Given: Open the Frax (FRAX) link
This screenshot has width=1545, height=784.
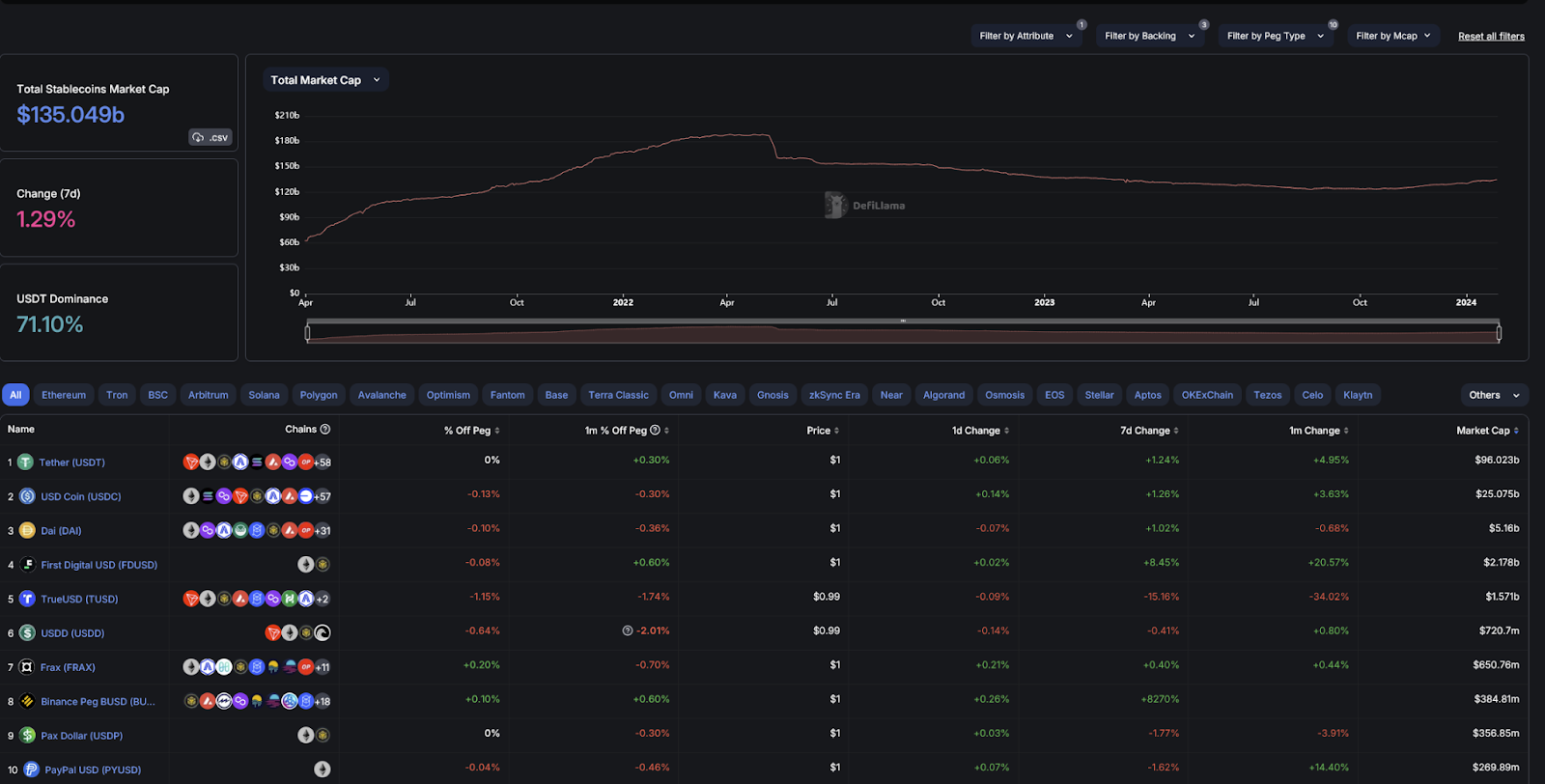Looking at the screenshot, I should click(x=68, y=667).
